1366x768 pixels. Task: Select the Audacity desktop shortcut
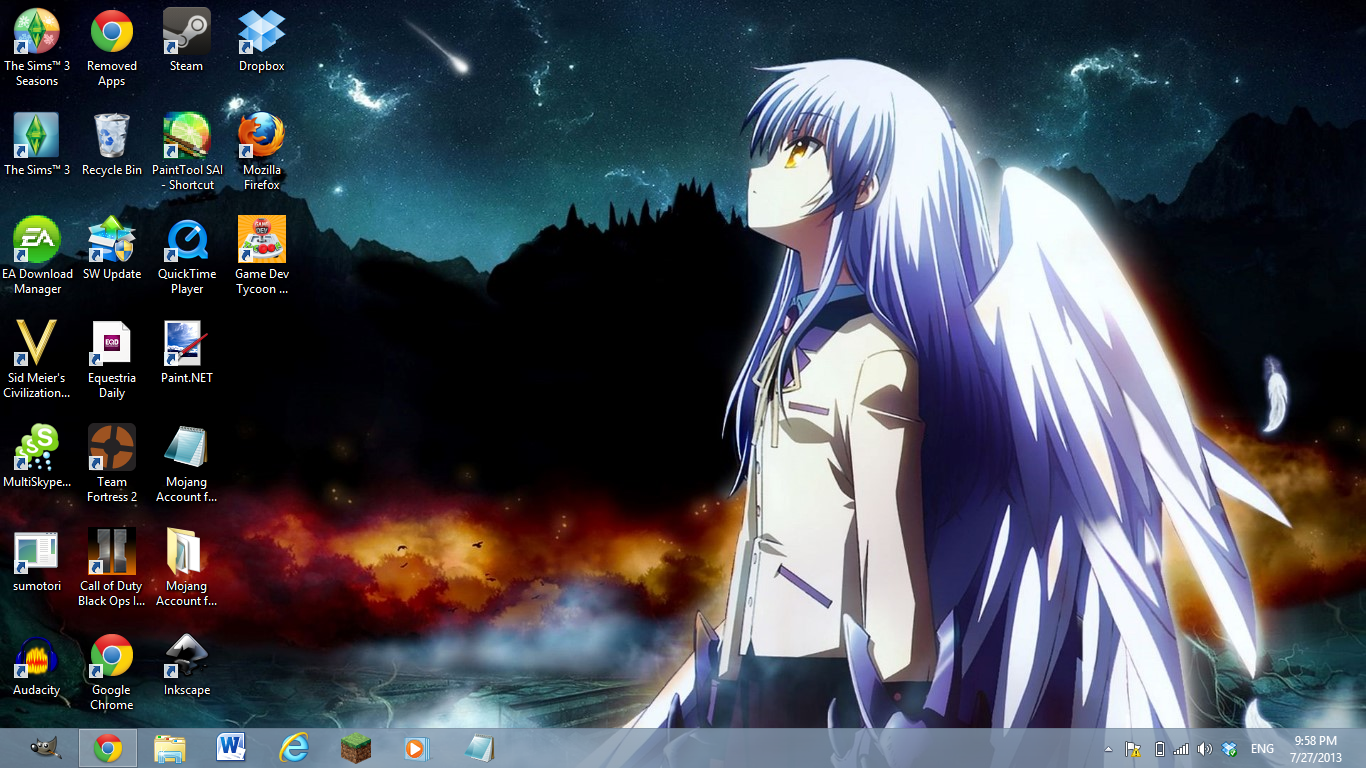37,664
